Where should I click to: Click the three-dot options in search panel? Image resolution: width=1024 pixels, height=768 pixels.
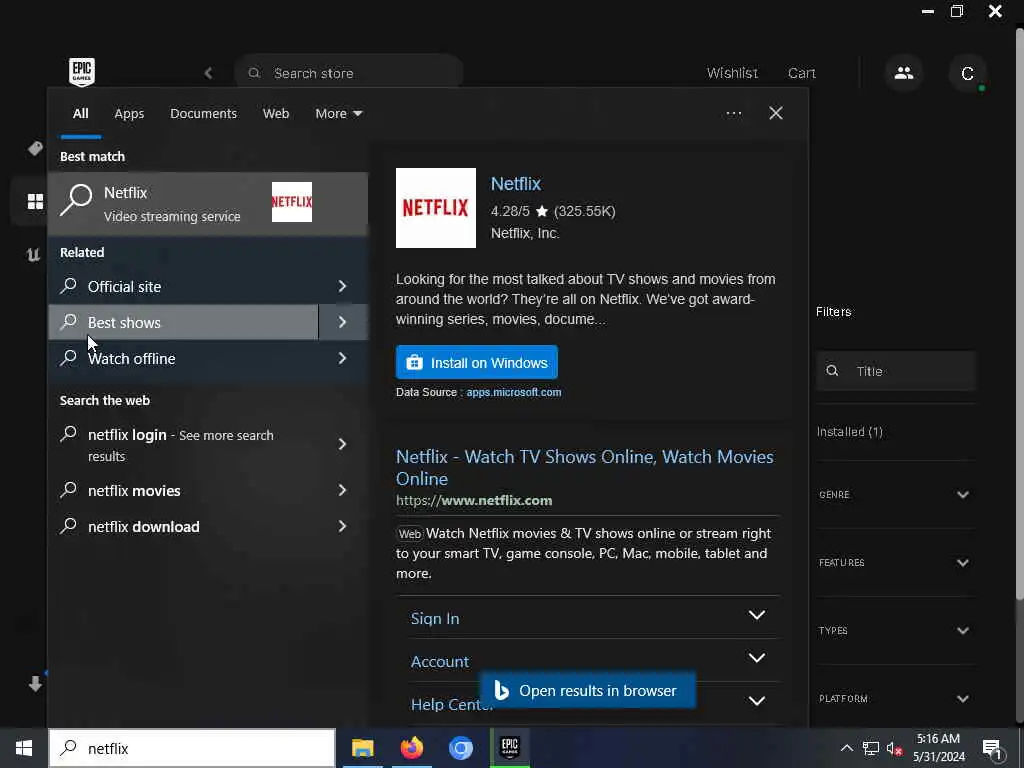tap(733, 113)
